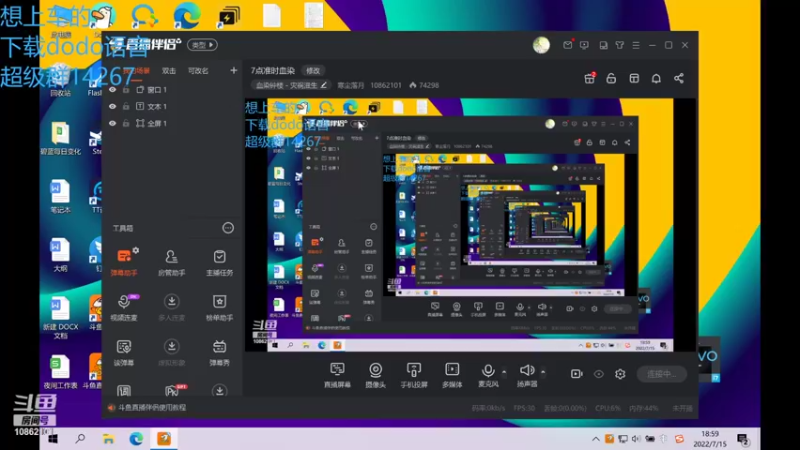Image resolution: width=800 pixels, height=450 pixels.
Task: Switch to the 双击 scene tab
Action: pos(169,71)
